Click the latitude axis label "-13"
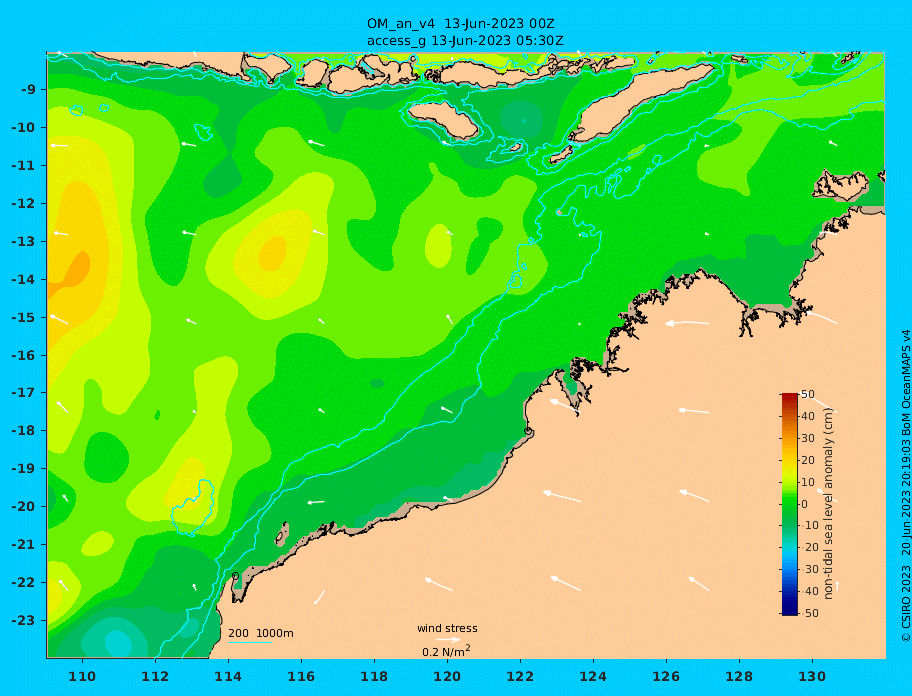Screen dimensions: 912x696 pos(24,241)
